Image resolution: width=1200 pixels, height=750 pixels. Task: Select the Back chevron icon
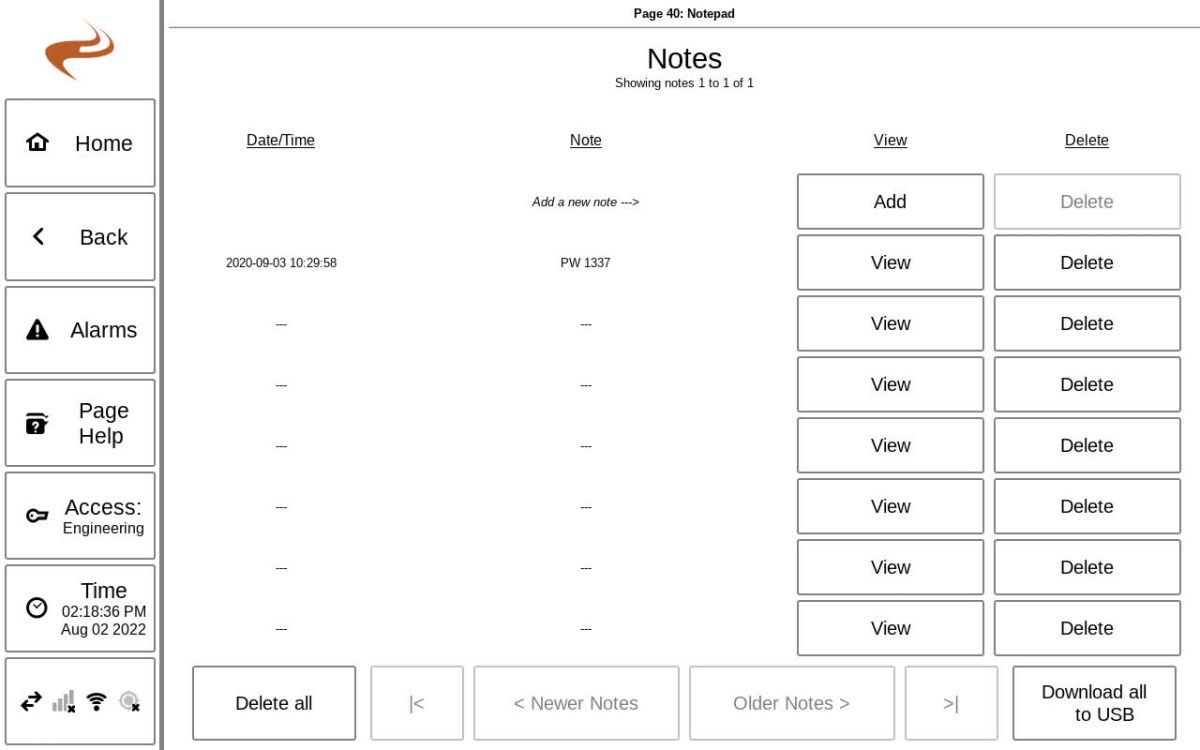37,236
